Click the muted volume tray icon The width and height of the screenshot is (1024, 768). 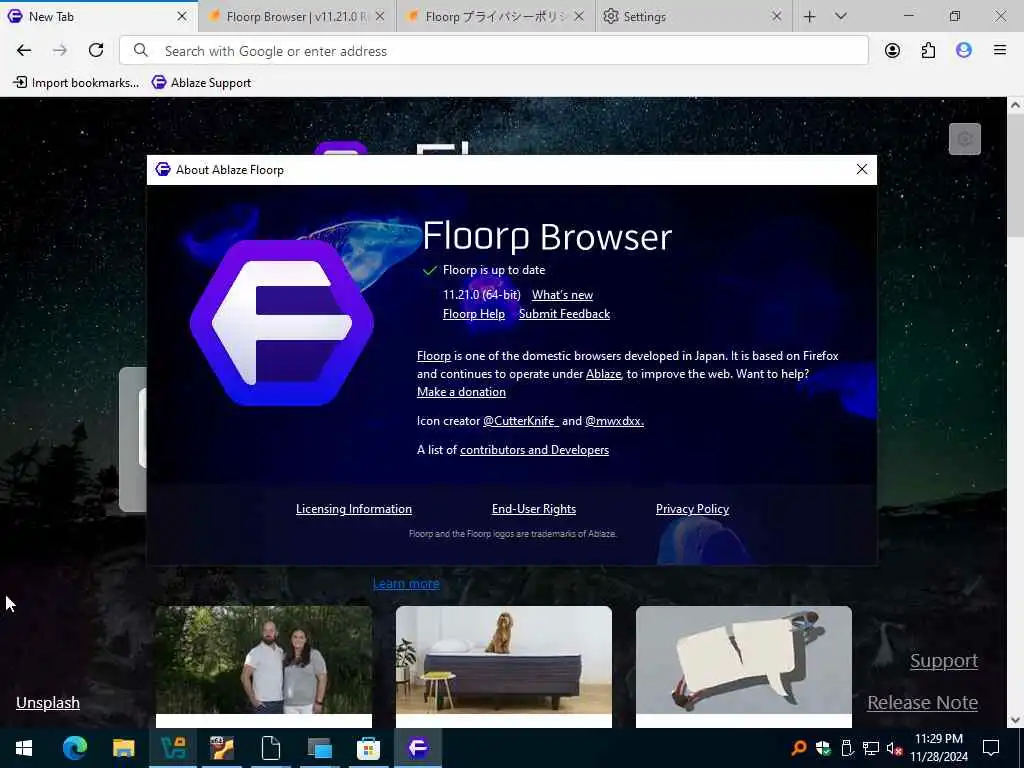[894, 748]
